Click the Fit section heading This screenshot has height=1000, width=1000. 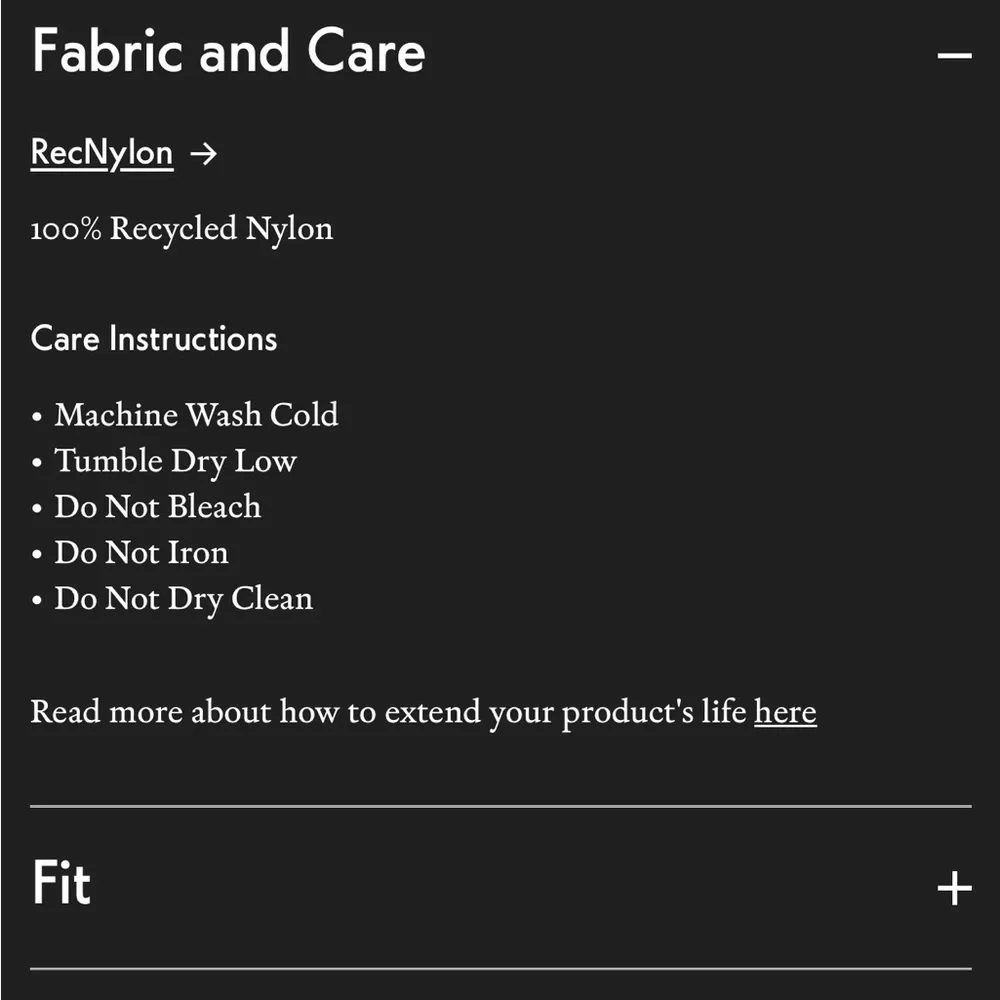[x=61, y=882]
